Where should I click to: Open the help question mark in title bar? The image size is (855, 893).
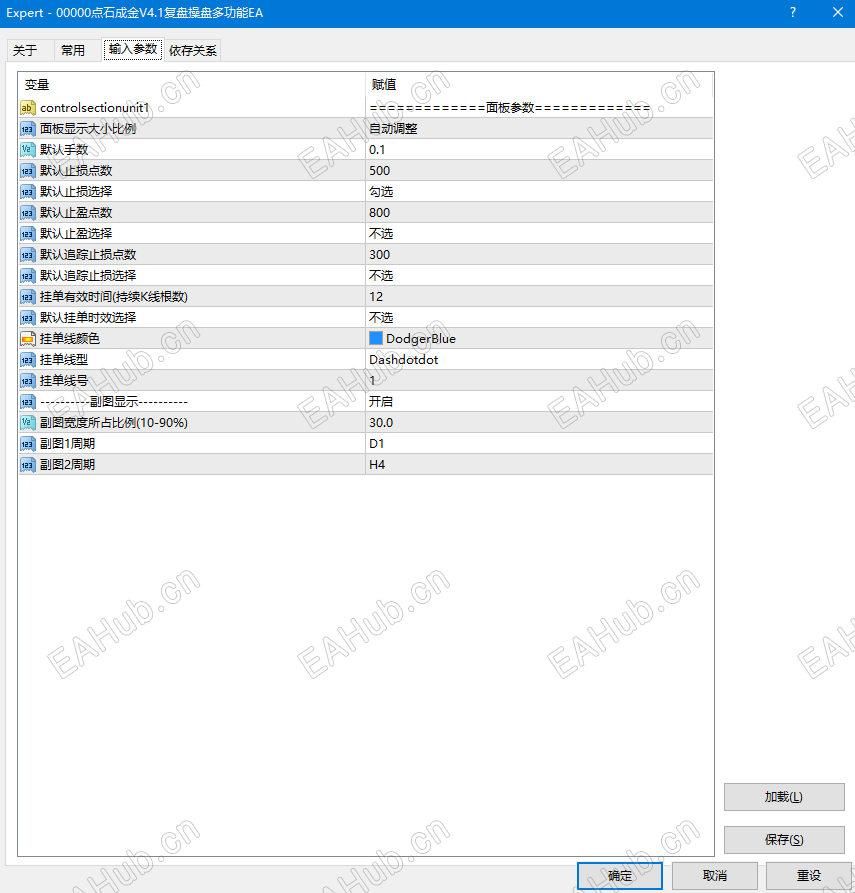793,13
